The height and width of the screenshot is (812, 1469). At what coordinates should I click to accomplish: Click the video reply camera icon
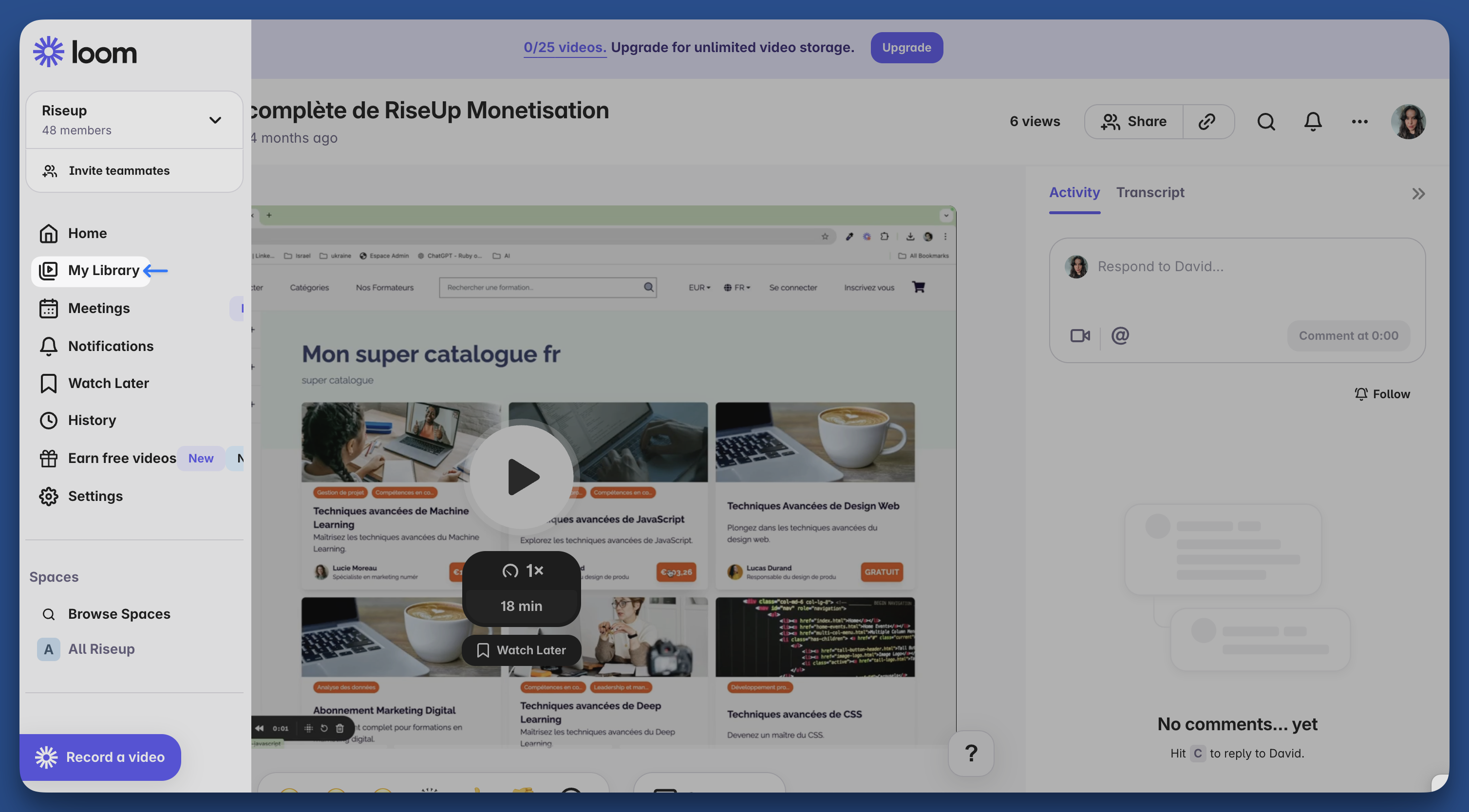click(x=1079, y=335)
